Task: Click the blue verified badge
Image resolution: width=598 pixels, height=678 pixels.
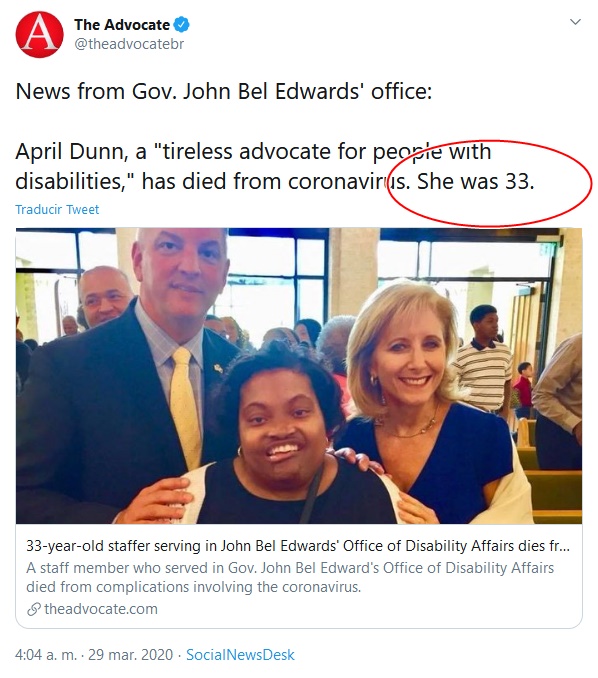Action: pyautogui.click(x=182, y=25)
